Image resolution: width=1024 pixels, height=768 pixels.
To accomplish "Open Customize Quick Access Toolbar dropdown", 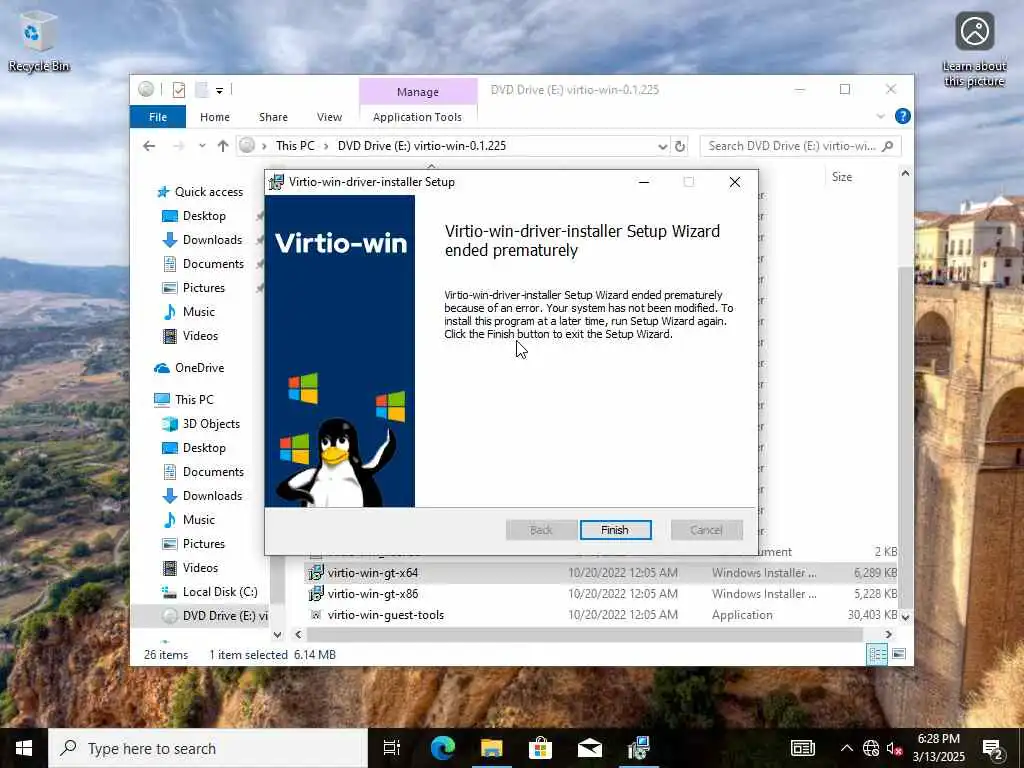I will click(x=219, y=90).
